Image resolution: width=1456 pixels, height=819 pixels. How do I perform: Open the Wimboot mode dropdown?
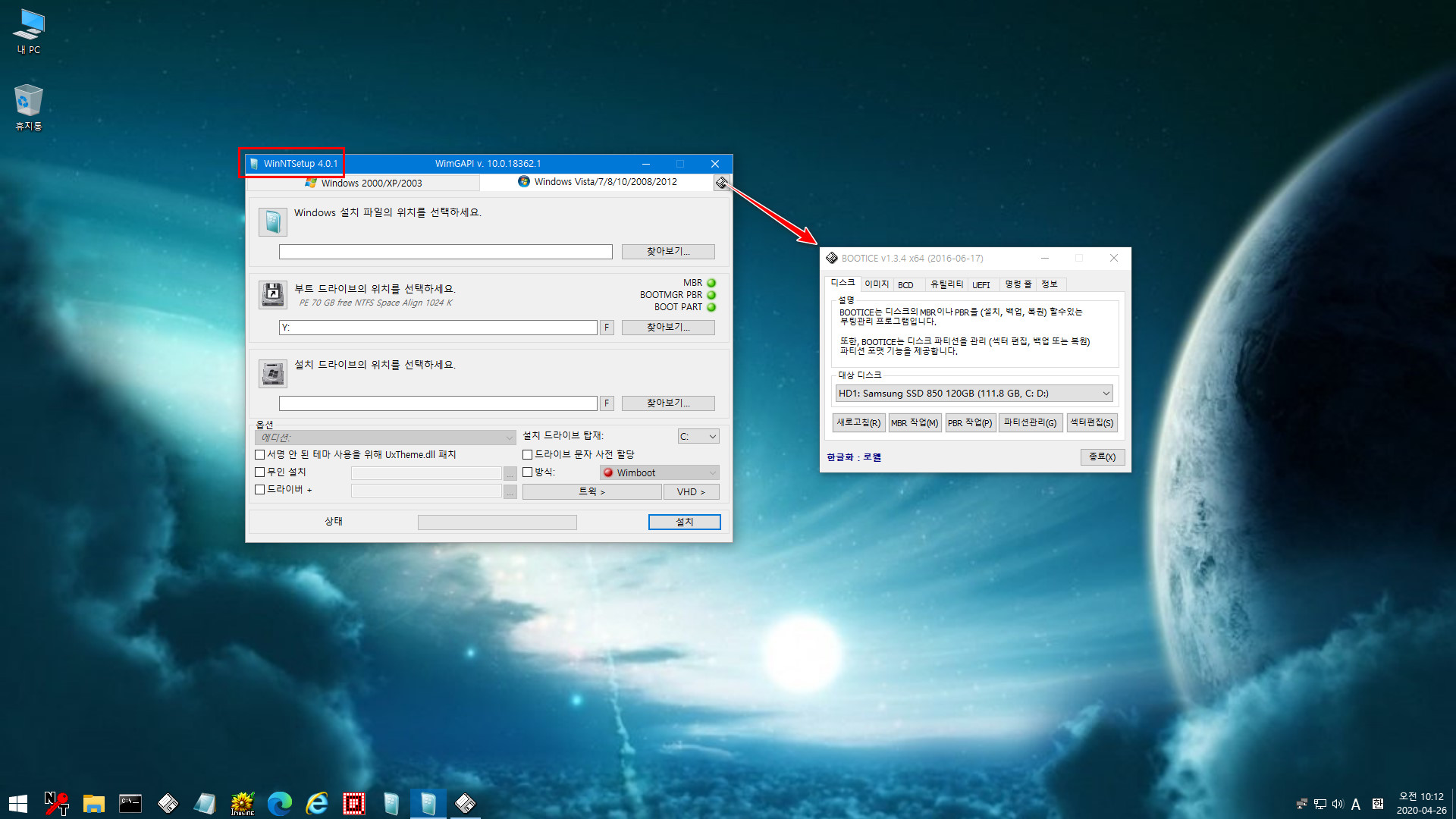click(659, 472)
